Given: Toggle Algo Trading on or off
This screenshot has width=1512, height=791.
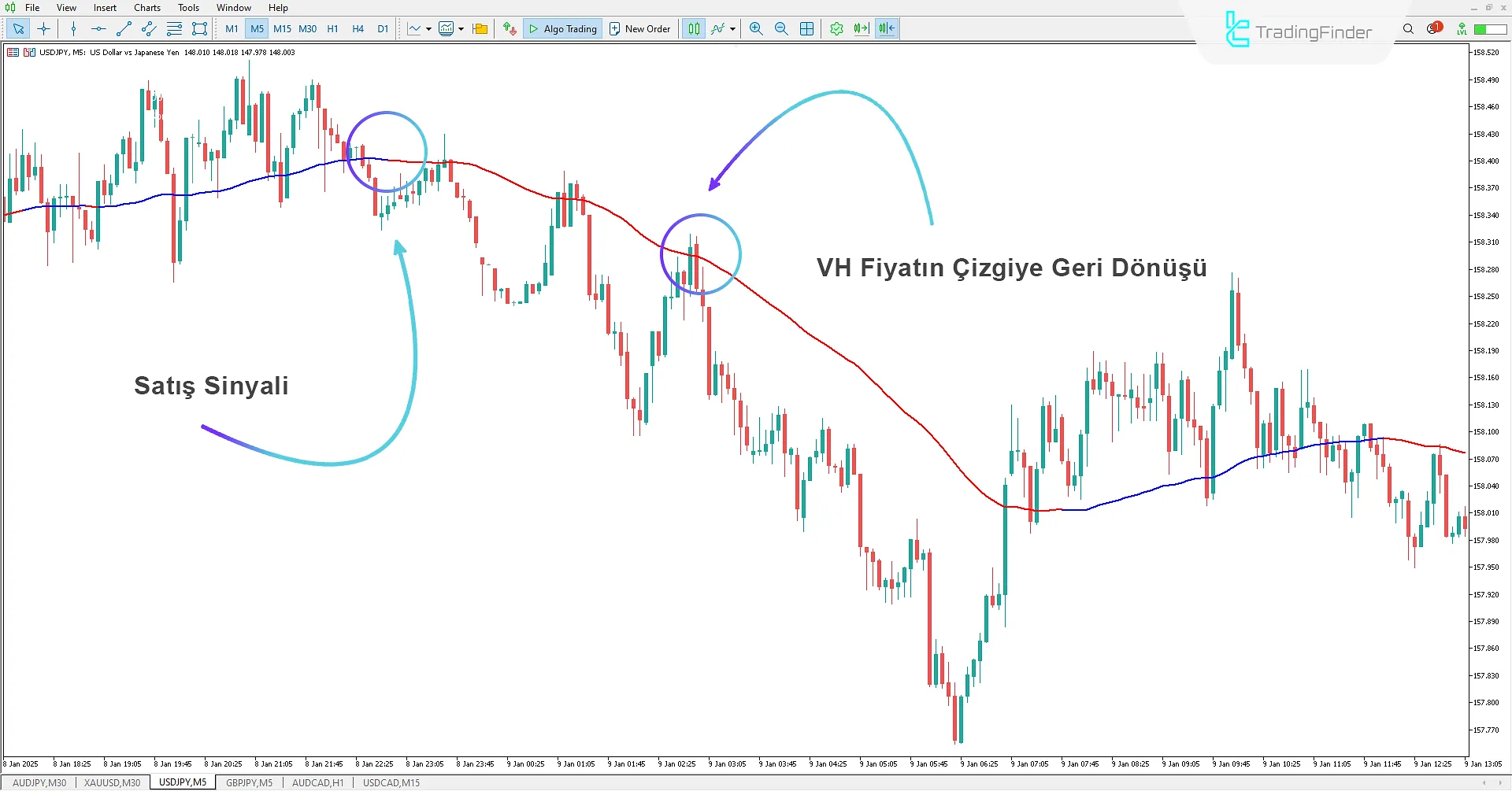Looking at the screenshot, I should [562, 29].
